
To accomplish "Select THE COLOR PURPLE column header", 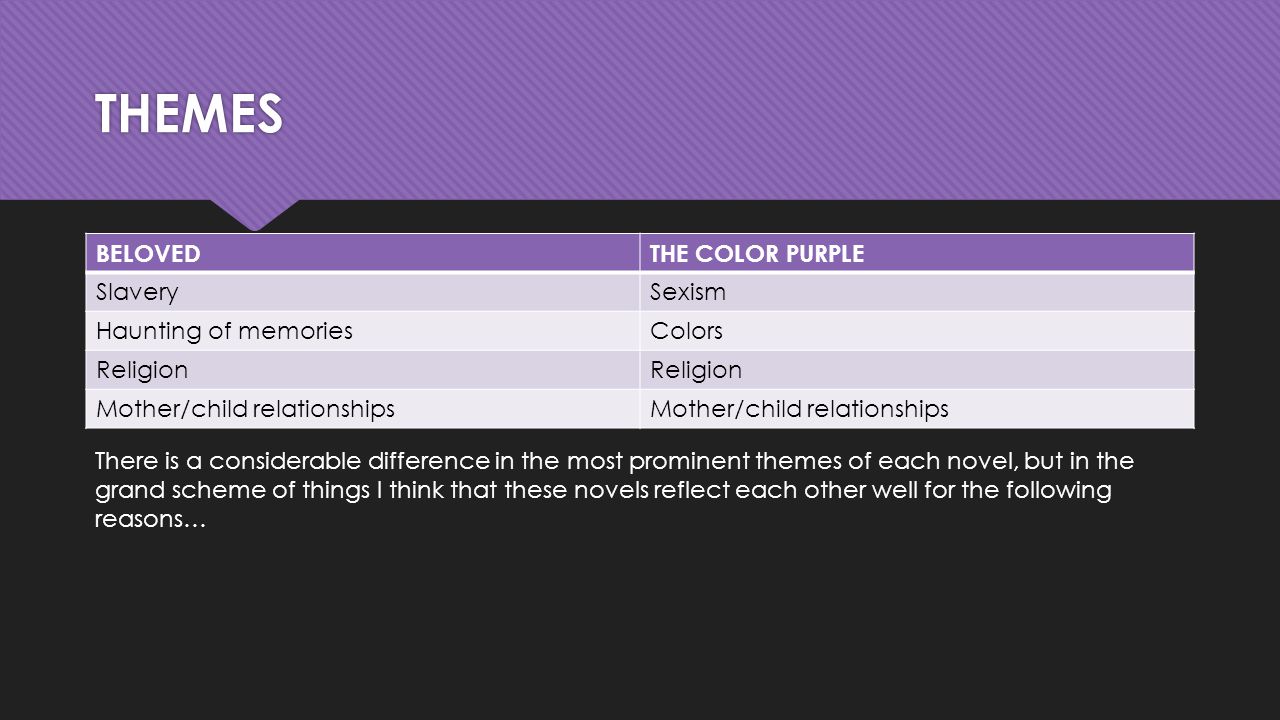I will click(x=917, y=253).
